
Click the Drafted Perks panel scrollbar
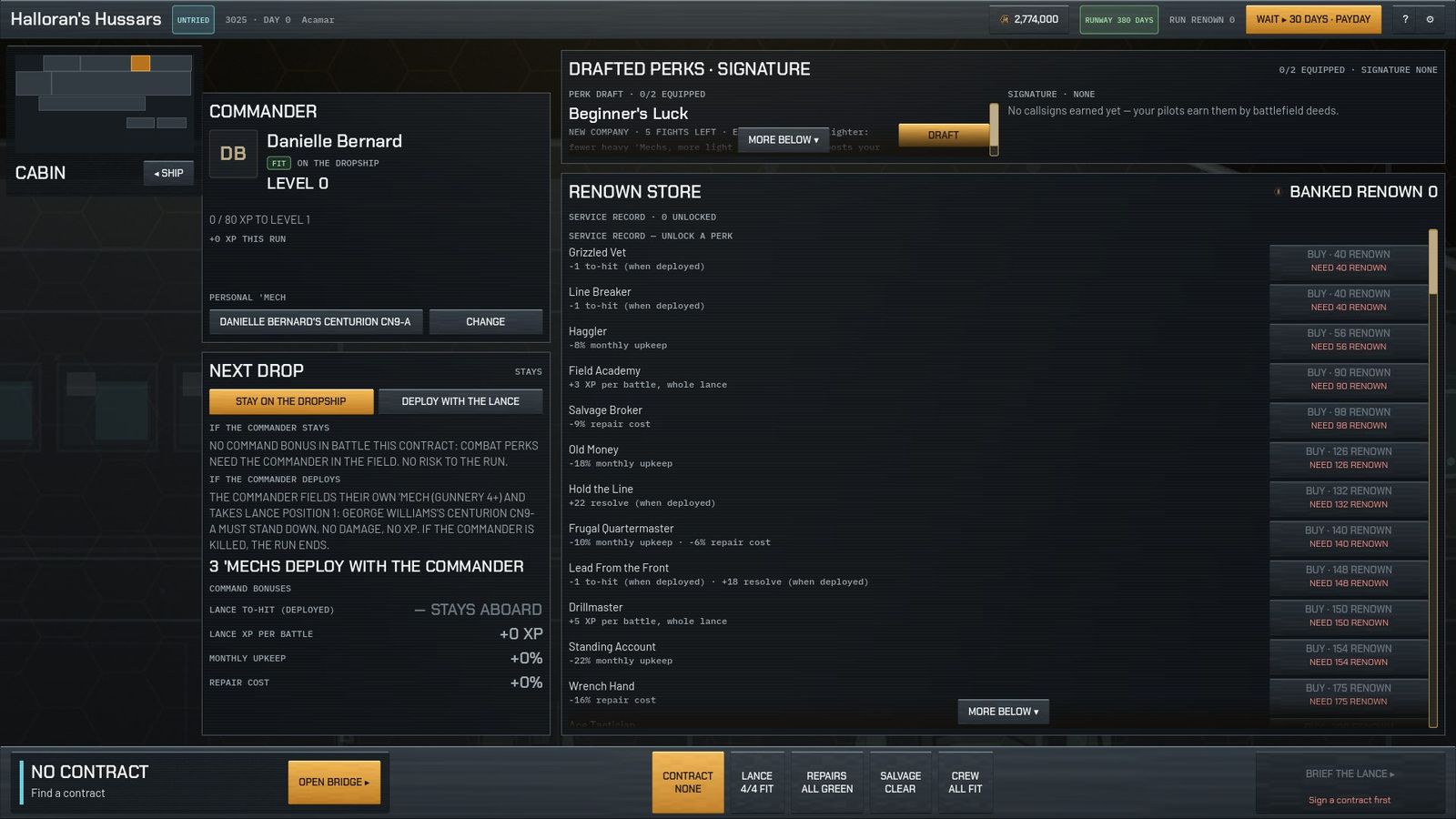[994, 129]
